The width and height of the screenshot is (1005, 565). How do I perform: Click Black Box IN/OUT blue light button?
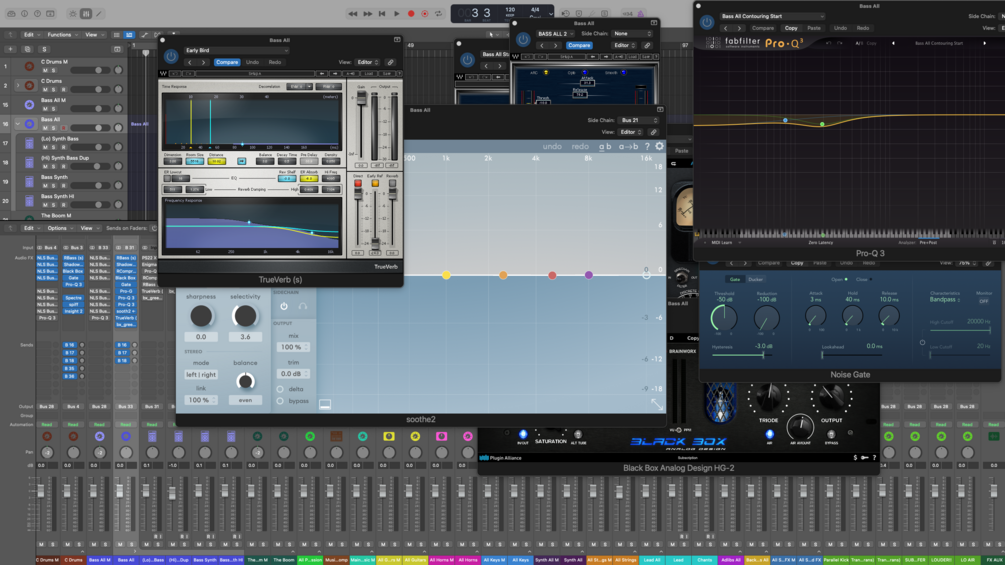pyautogui.click(x=523, y=434)
